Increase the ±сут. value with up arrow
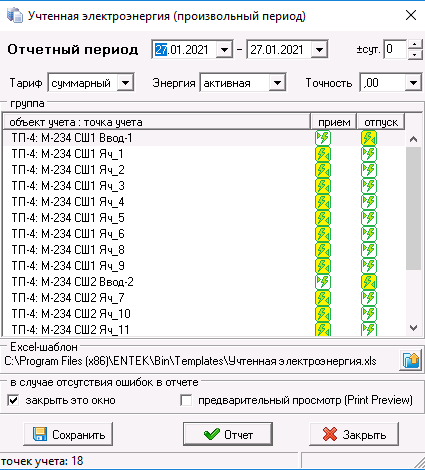 414,45
